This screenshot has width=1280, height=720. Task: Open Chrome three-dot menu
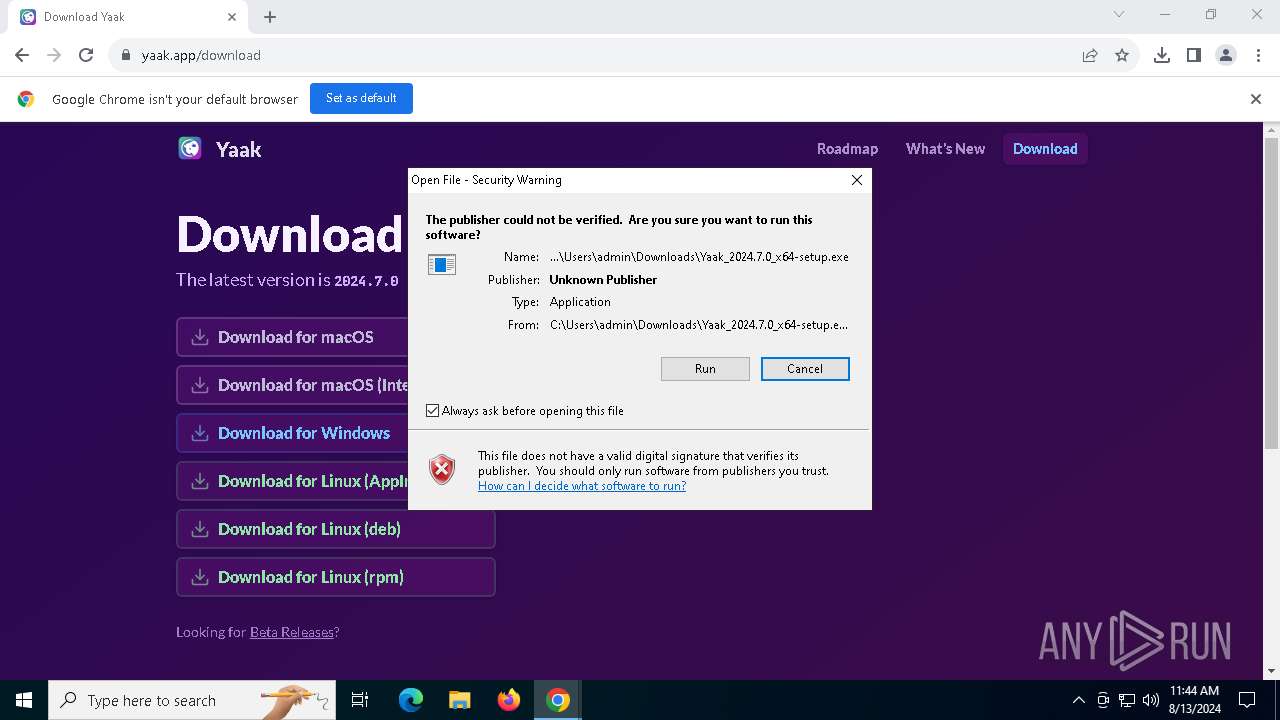tap(1257, 55)
